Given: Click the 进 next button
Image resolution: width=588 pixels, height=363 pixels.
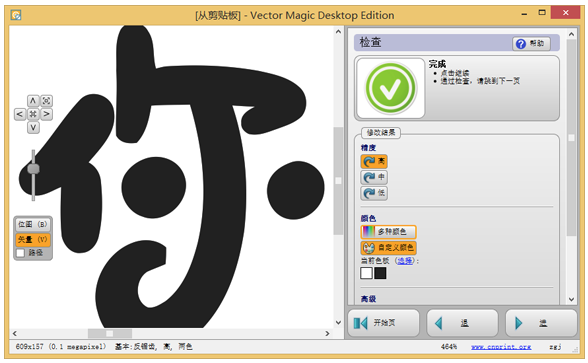Looking at the screenshot, I should (541, 323).
